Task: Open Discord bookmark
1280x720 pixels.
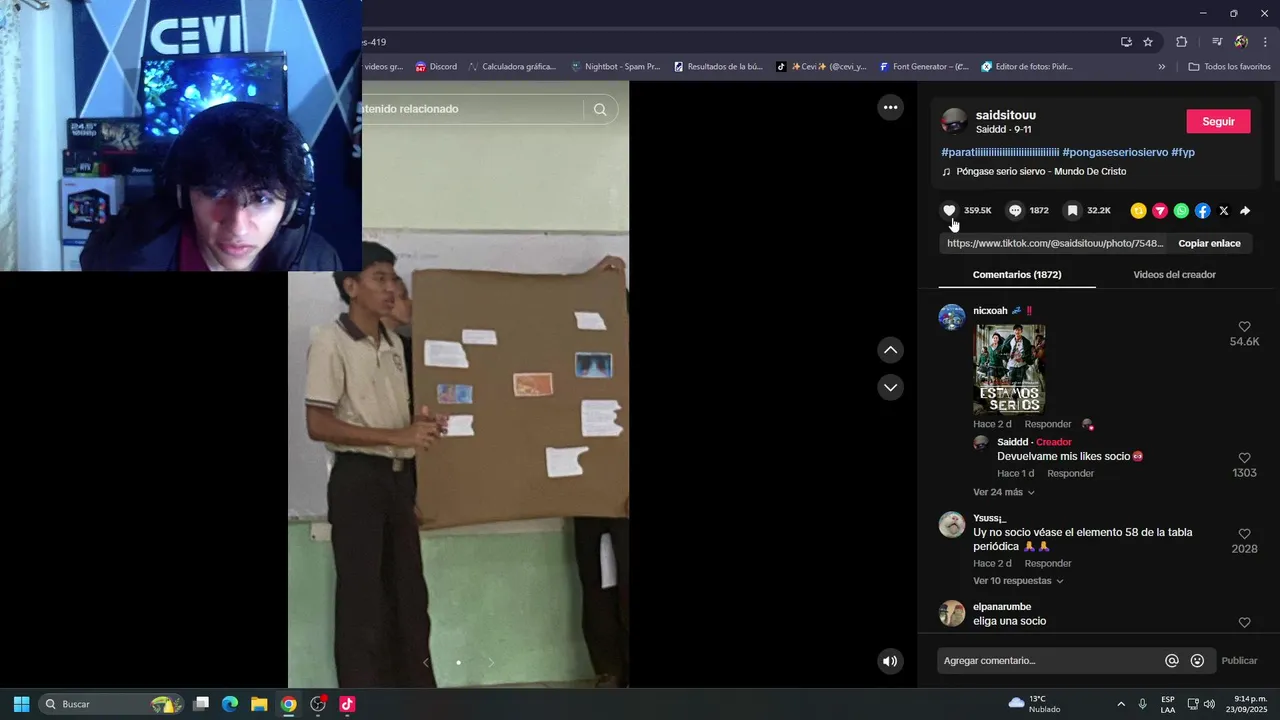Action: coord(436,67)
